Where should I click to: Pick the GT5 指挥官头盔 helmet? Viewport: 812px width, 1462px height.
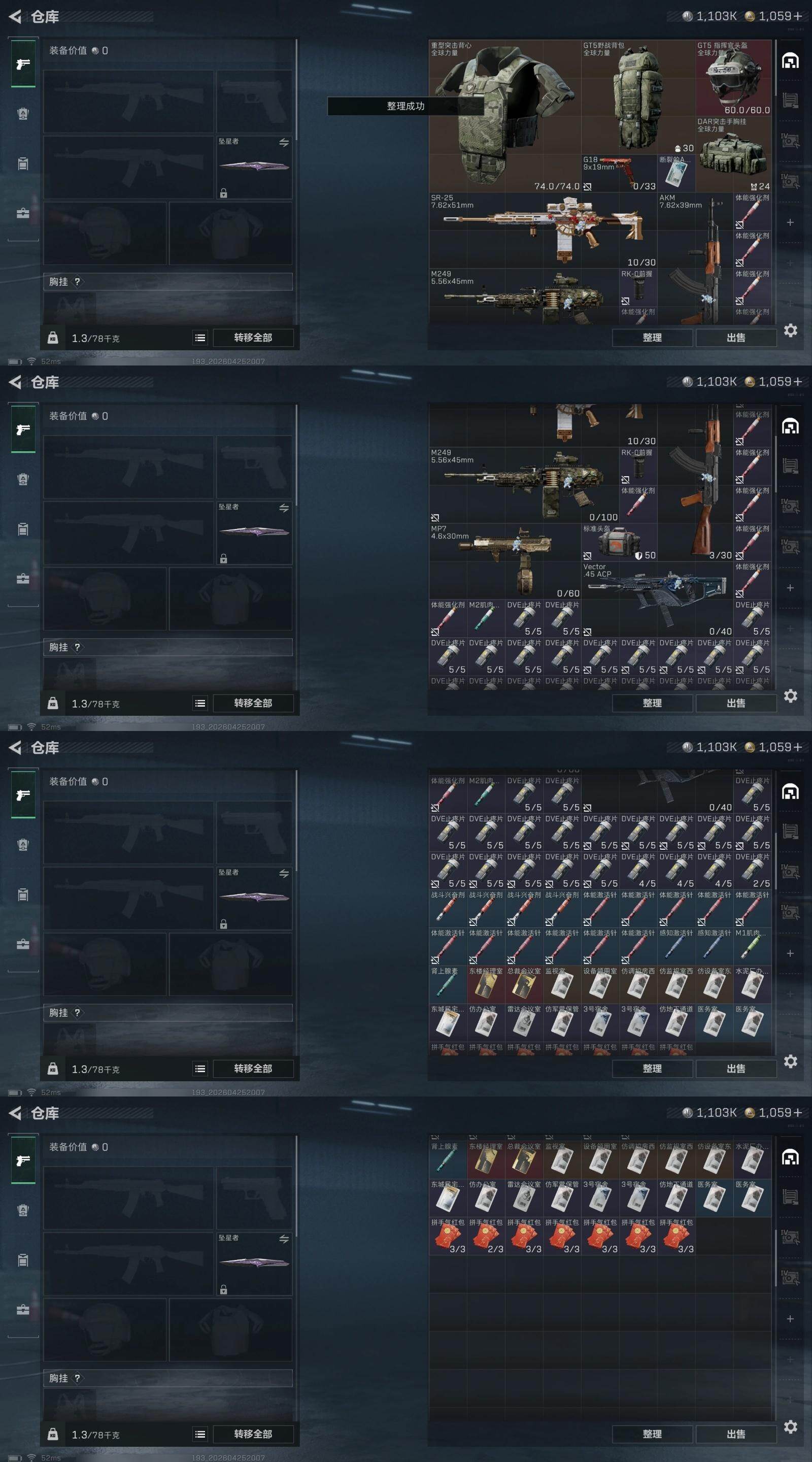(733, 78)
